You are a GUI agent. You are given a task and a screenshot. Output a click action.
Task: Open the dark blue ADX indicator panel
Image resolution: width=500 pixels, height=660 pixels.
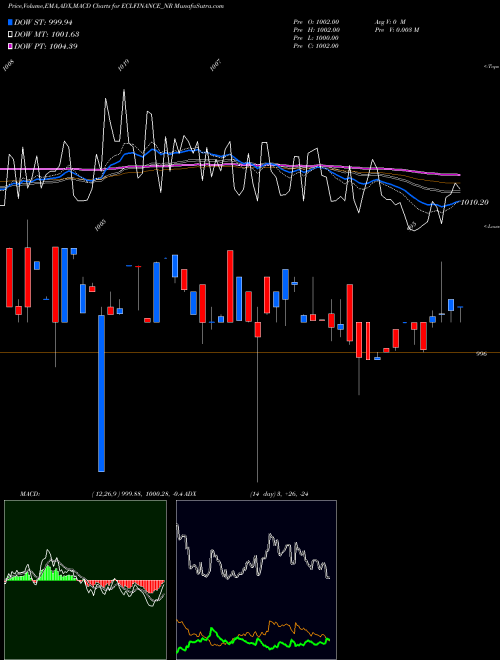[256, 580]
